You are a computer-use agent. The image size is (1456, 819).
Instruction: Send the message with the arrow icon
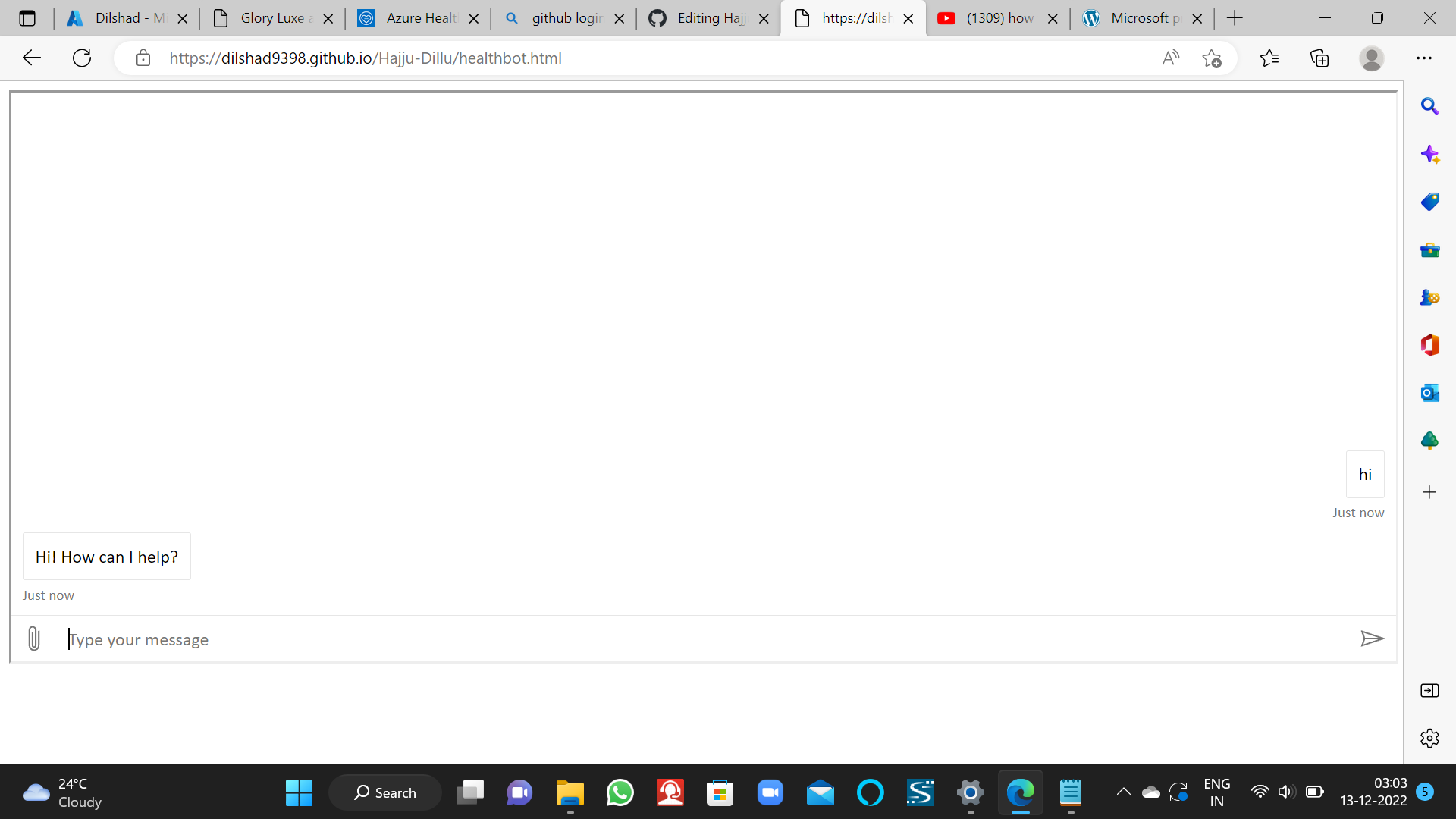pyautogui.click(x=1372, y=639)
